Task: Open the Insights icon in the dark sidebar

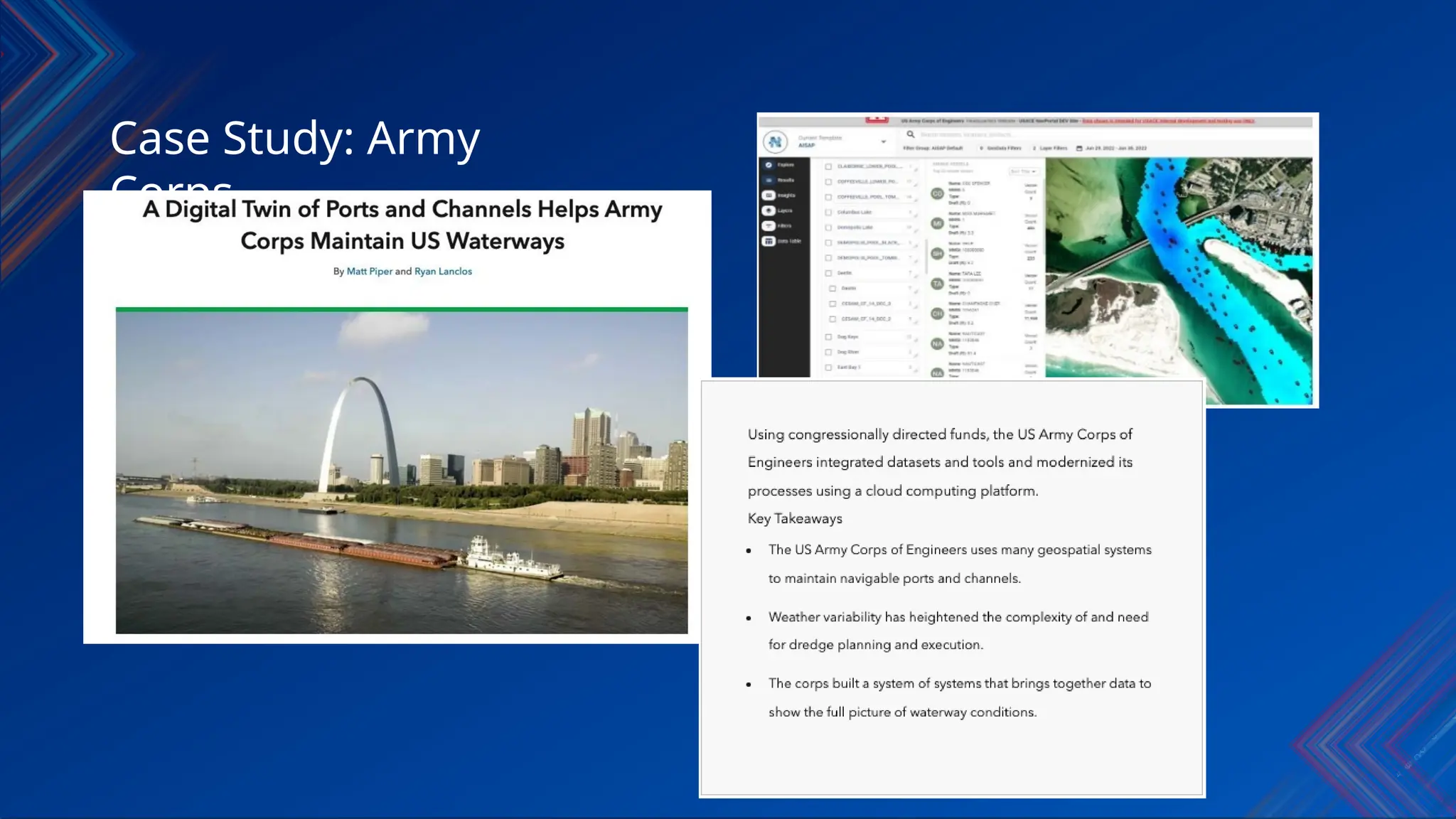Action: coord(769,196)
